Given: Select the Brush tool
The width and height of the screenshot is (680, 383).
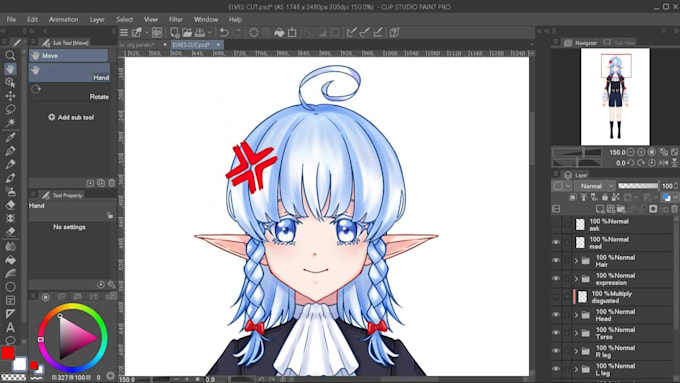Looking at the screenshot, I should (x=10, y=178).
